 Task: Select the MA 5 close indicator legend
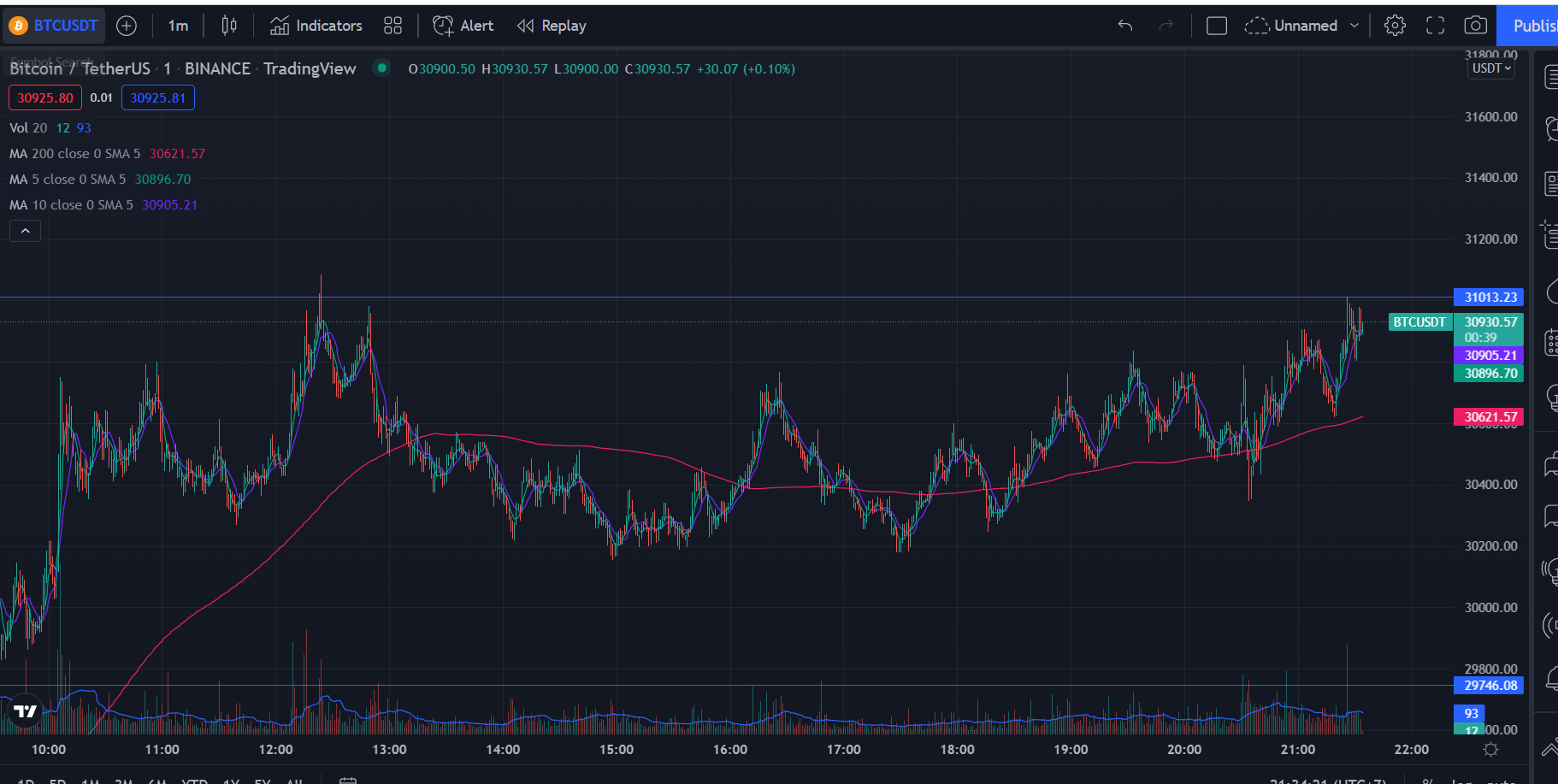click(x=68, y=179)
